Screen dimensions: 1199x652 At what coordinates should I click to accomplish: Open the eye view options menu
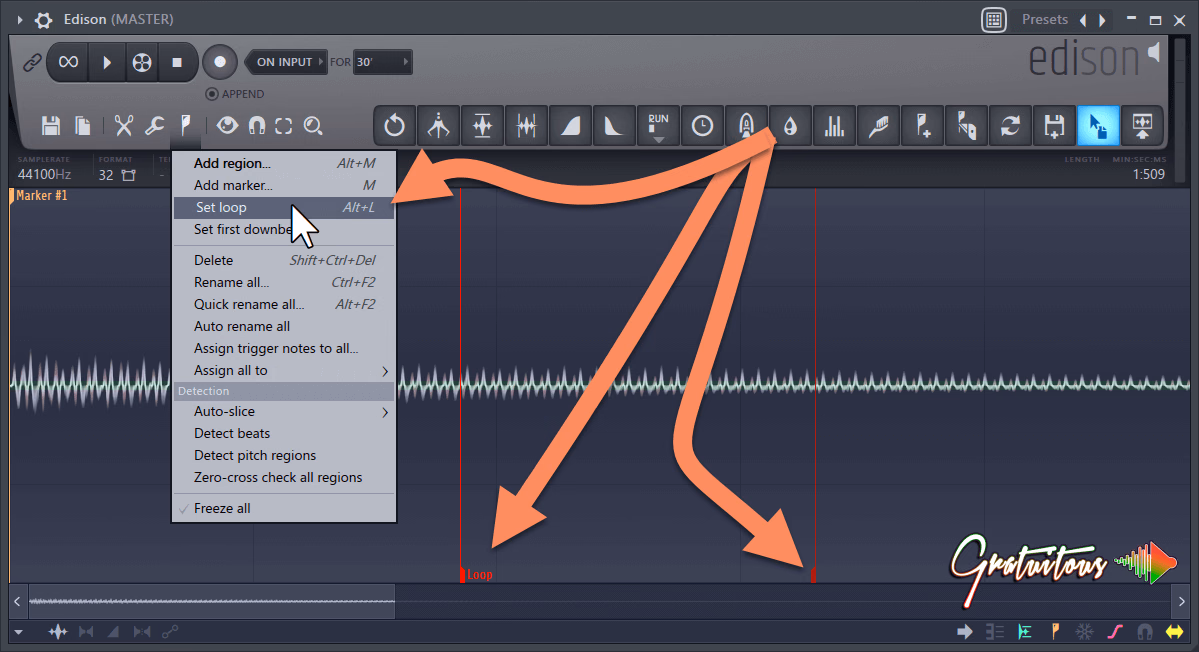[x=227, y=125]
